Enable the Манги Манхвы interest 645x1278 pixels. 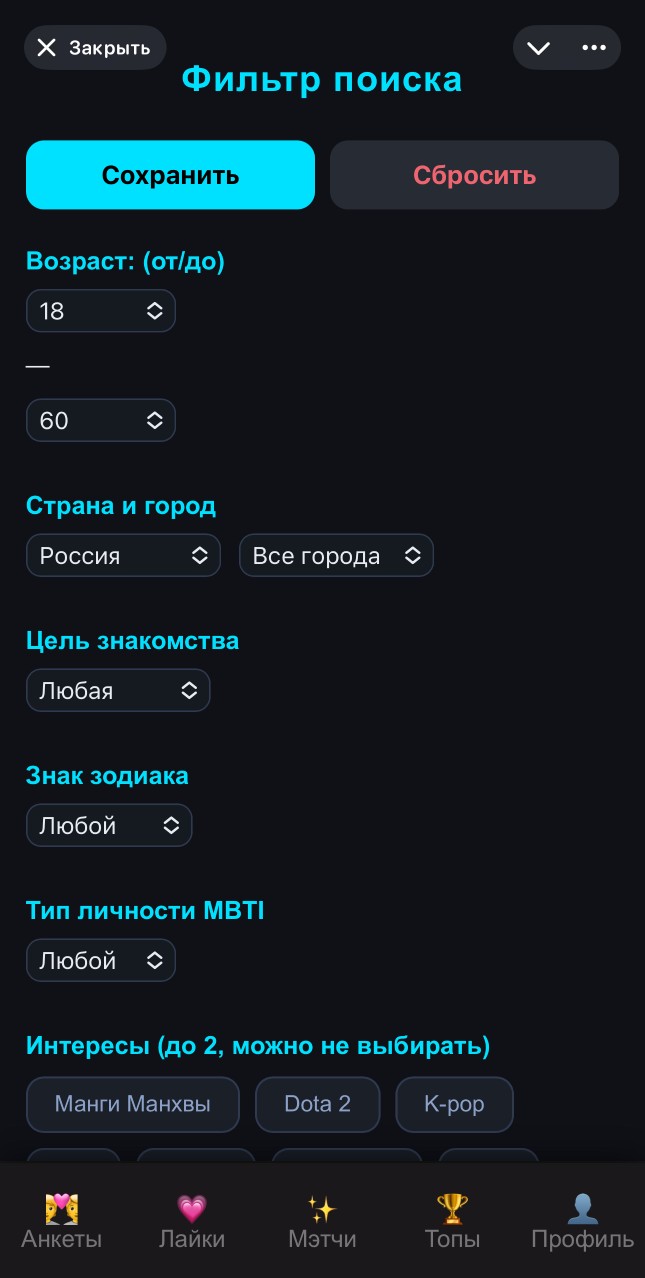132,1104
